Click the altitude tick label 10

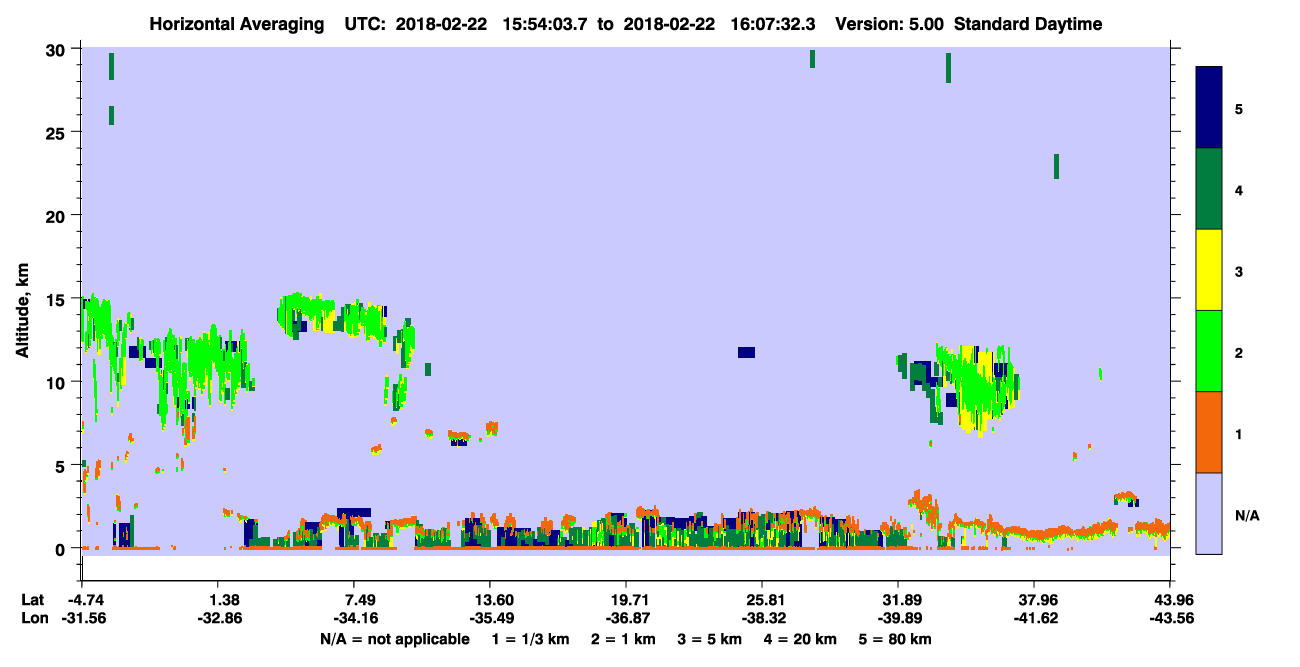57,382
